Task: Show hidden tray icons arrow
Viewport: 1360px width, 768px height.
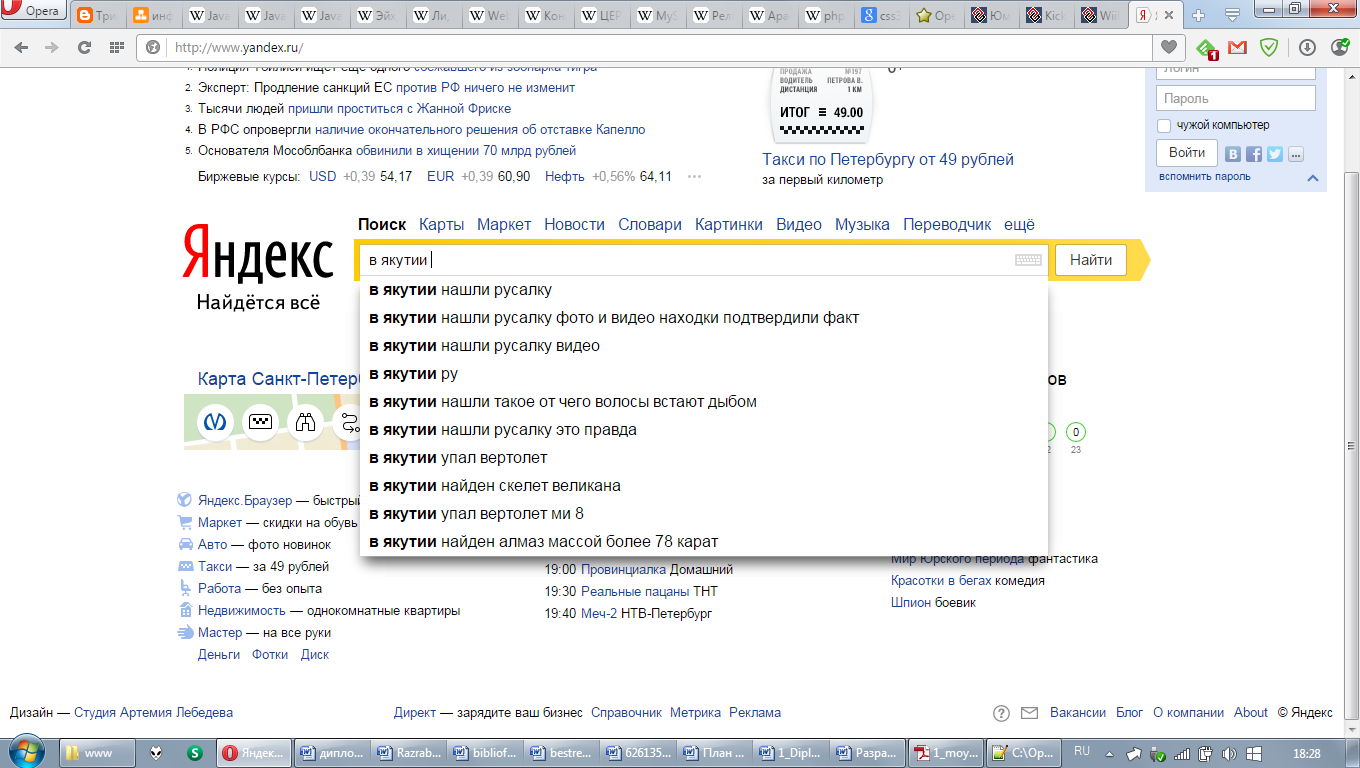Action: pos(1110,753)
